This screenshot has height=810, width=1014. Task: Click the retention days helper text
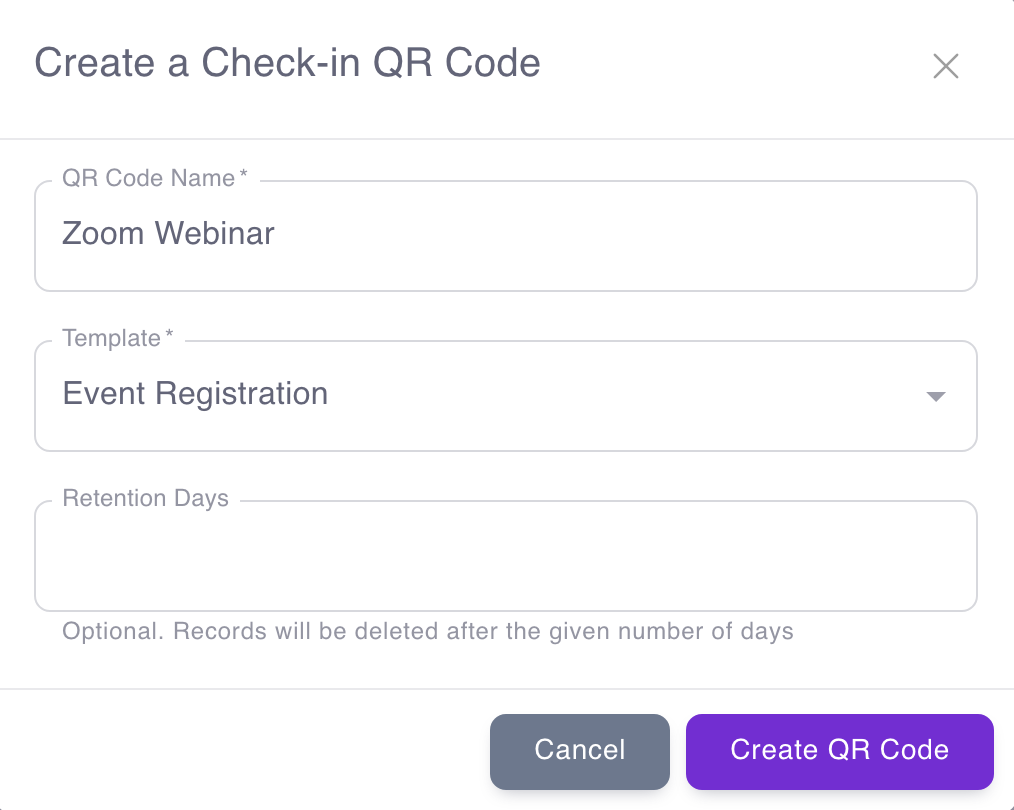428,631
